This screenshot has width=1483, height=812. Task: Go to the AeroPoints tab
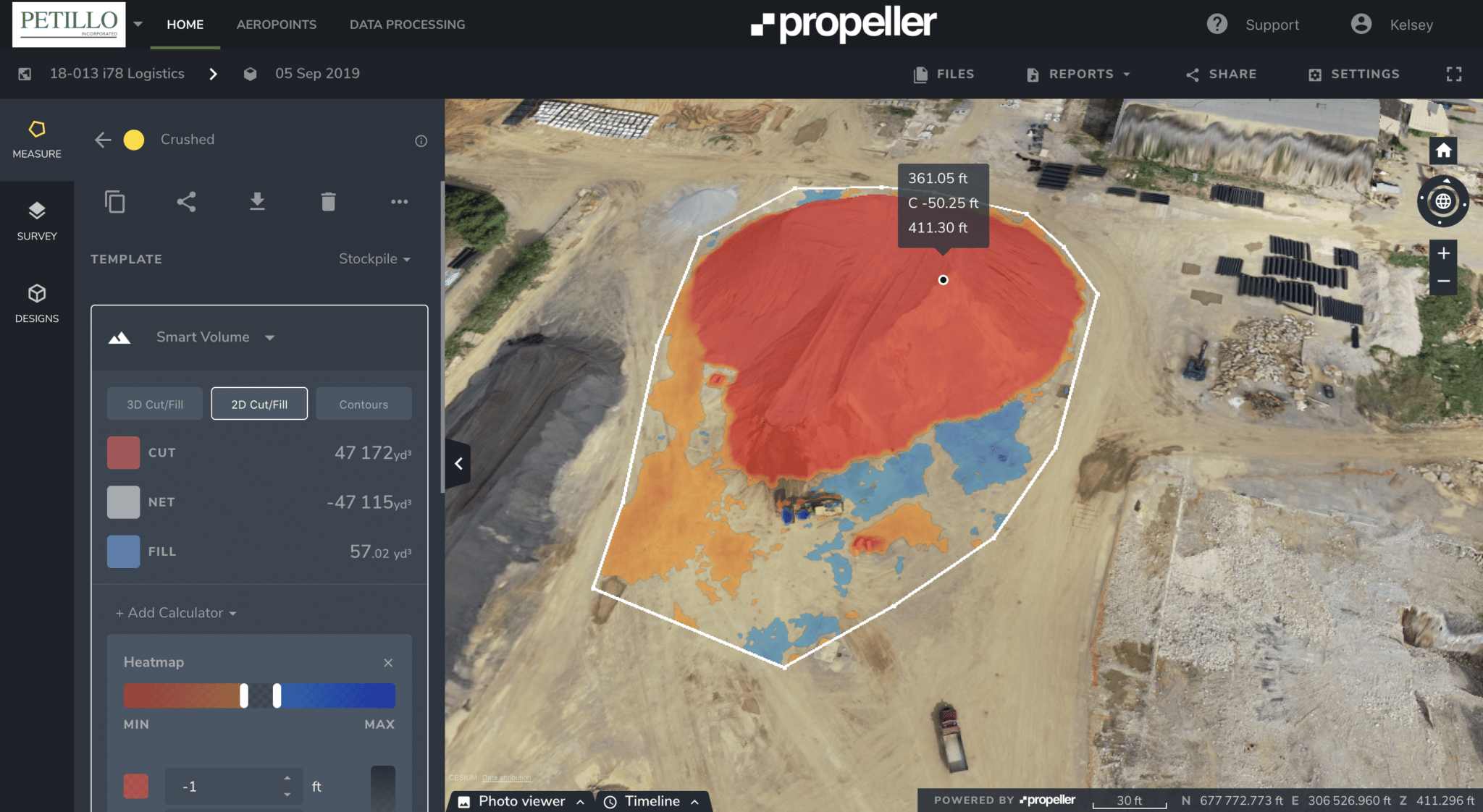[x=276, y=25]
